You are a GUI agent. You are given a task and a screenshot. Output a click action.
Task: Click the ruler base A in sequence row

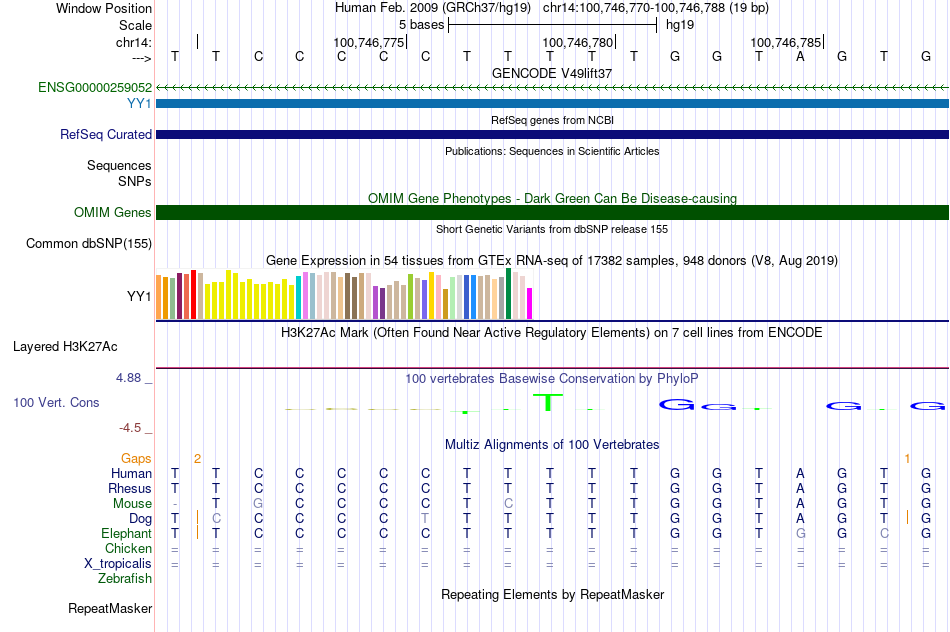800,57
